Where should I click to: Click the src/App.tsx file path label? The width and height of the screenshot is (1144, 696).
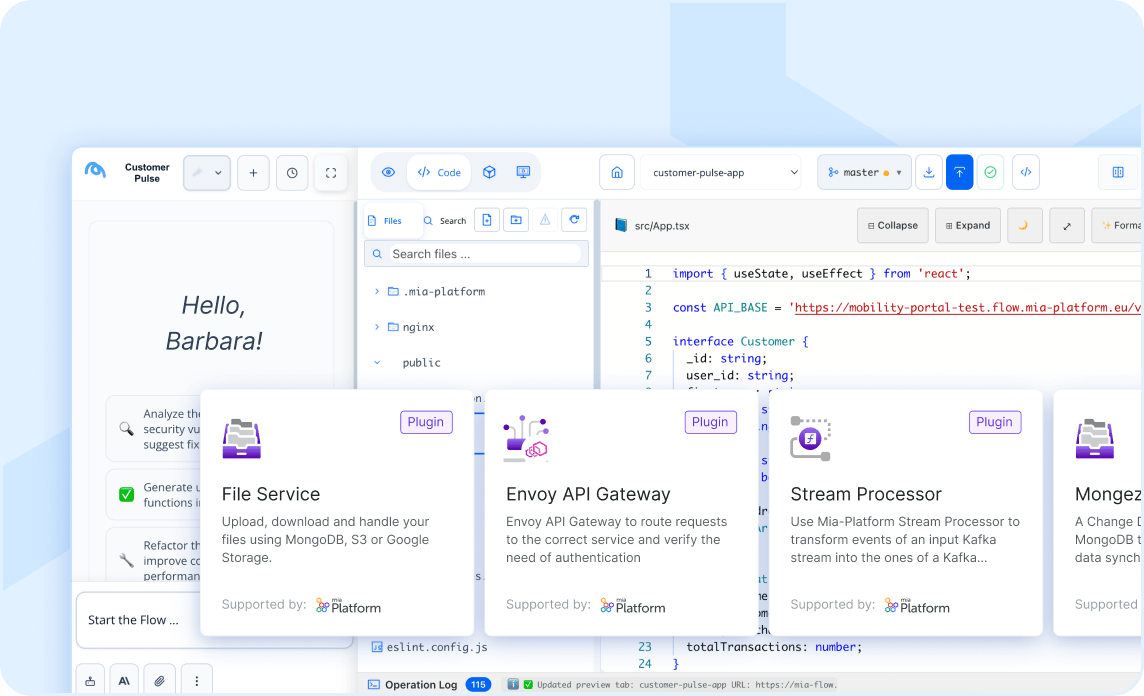pyautogui.click(x=662, y=225)
